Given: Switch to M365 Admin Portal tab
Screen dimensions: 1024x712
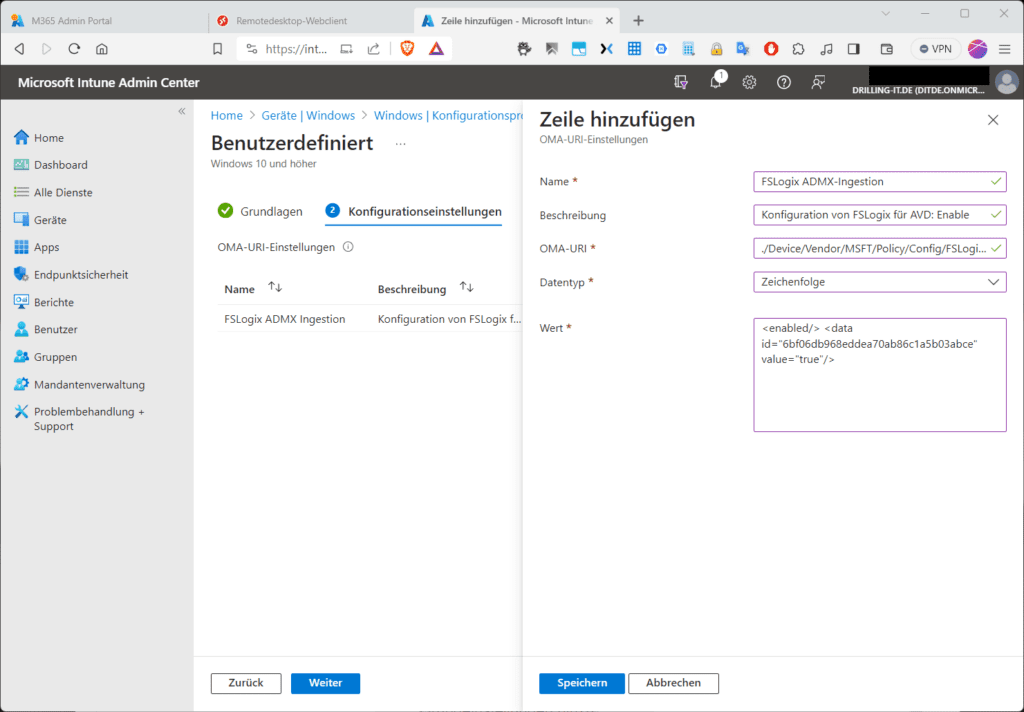Looking at the screenshot, I should click(104, 21).
